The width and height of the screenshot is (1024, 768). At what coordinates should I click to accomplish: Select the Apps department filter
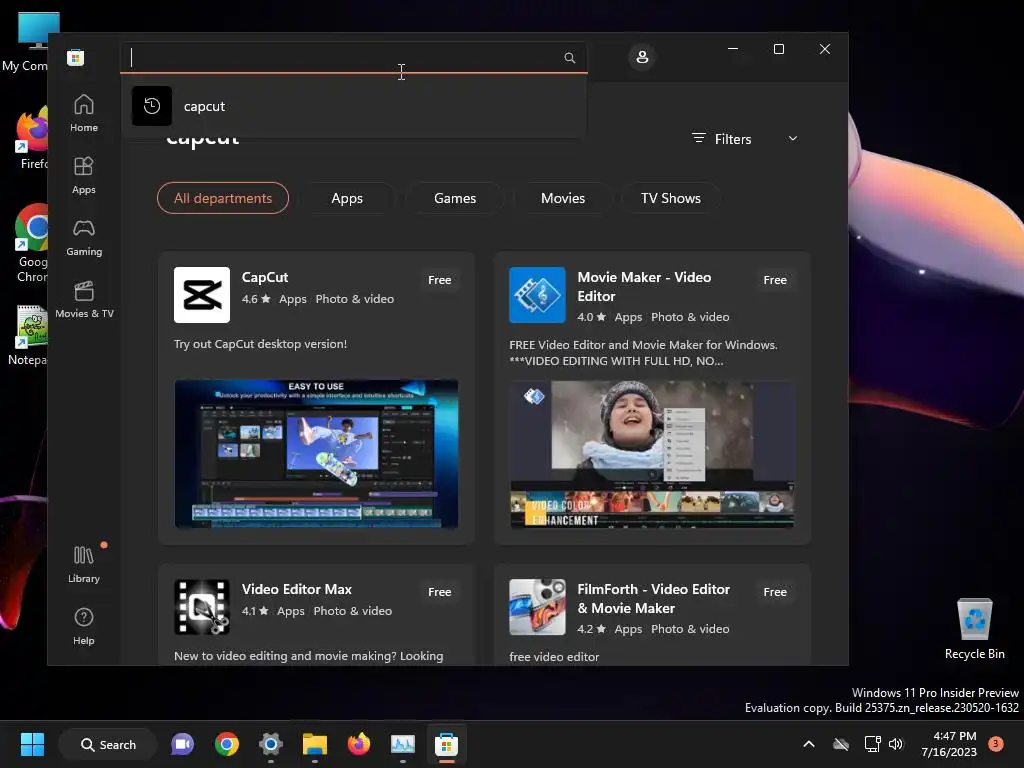click(347, 198)
